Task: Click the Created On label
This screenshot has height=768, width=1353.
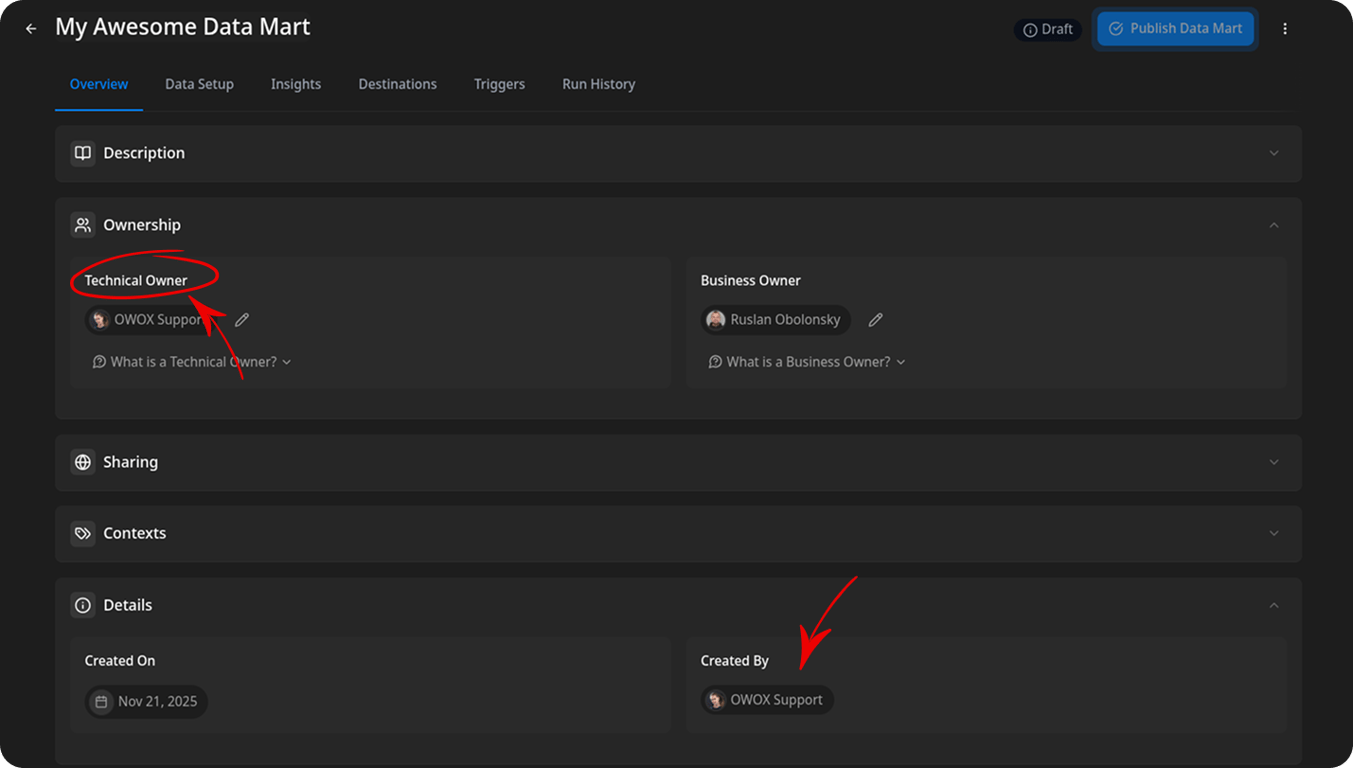Action: click(120, 661)
